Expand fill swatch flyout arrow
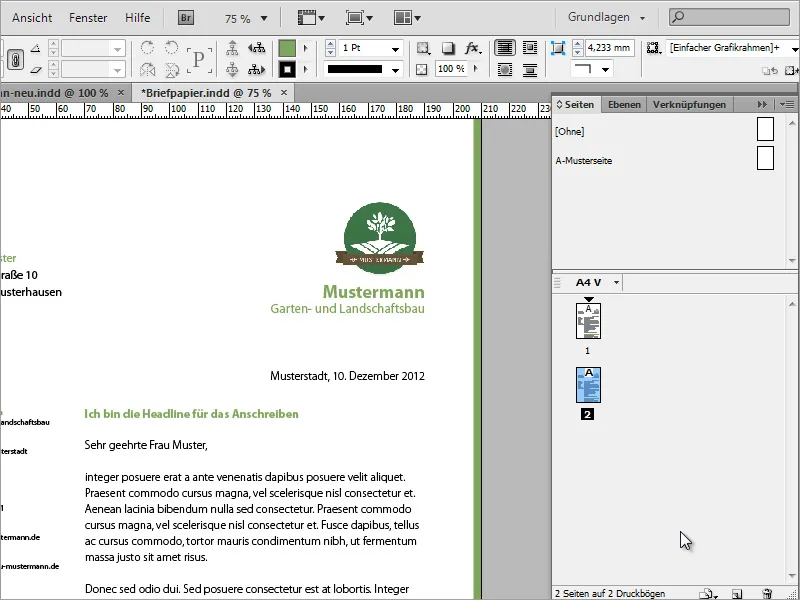 click(306, 48)
